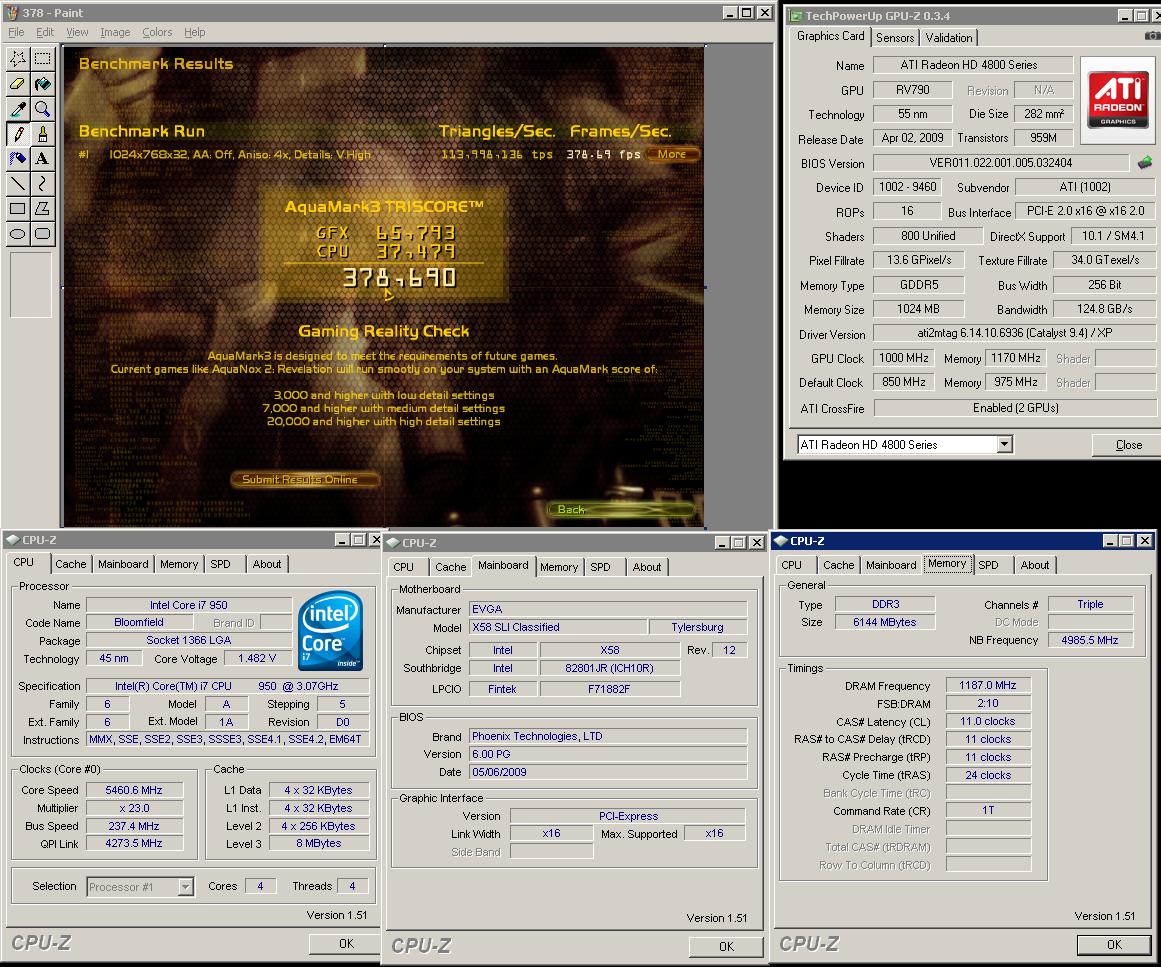The height and width of the screenshot is (967, 1161).
Task: Open the Colors menu in Paint
Action: coord(157,32)
